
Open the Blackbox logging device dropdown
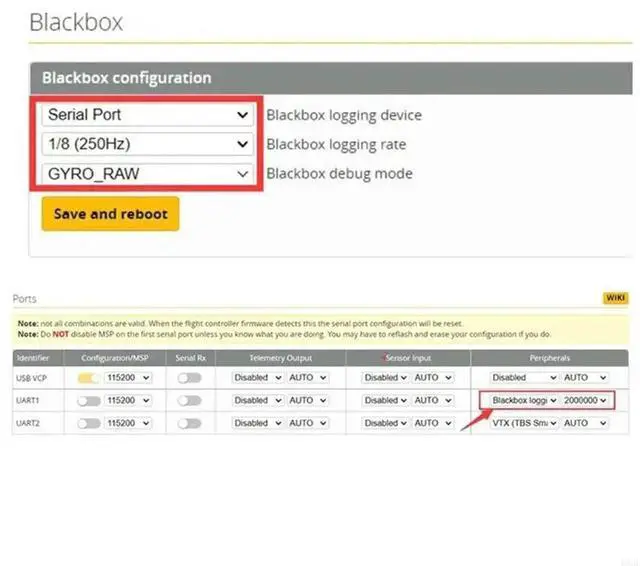coord(148,115)
